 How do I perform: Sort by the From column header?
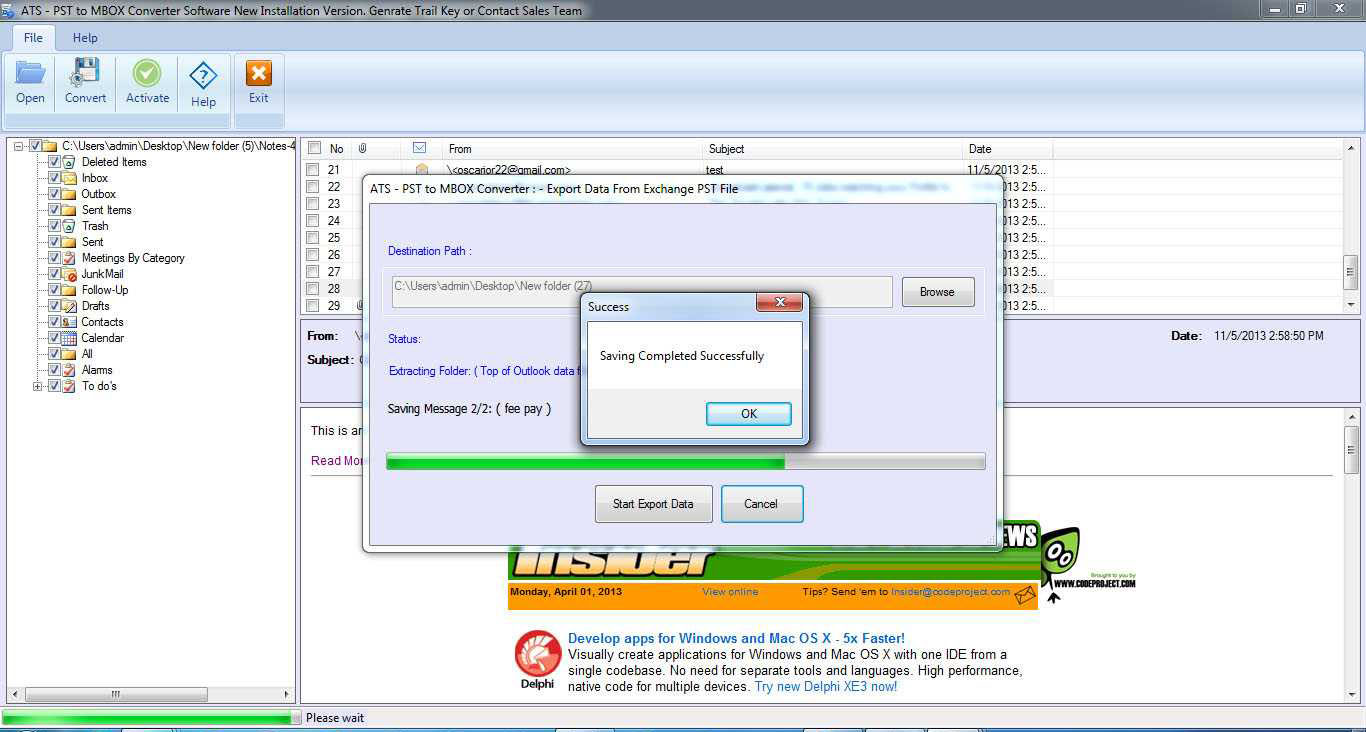pos(460,149)
